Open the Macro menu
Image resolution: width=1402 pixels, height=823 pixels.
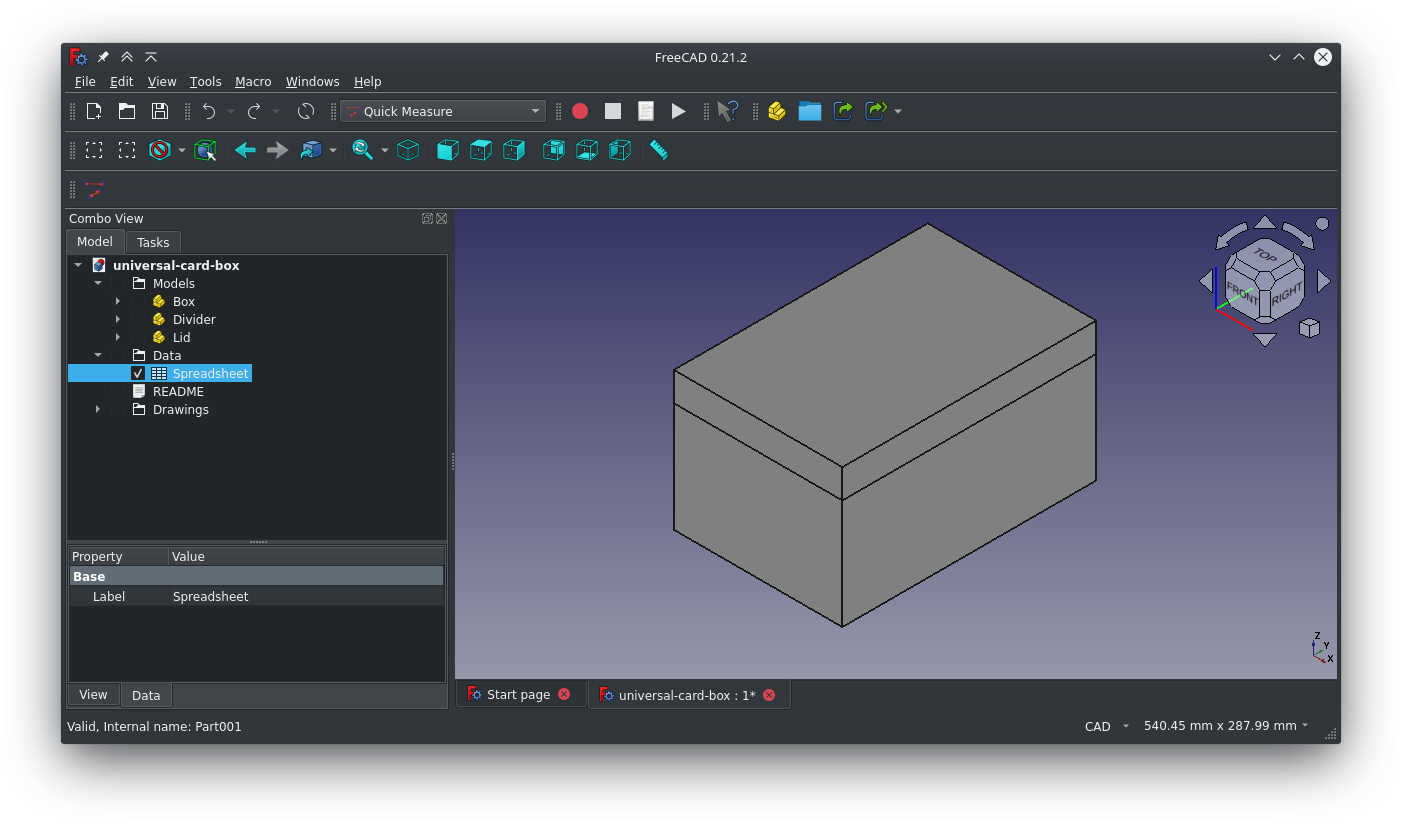[253, 82]
